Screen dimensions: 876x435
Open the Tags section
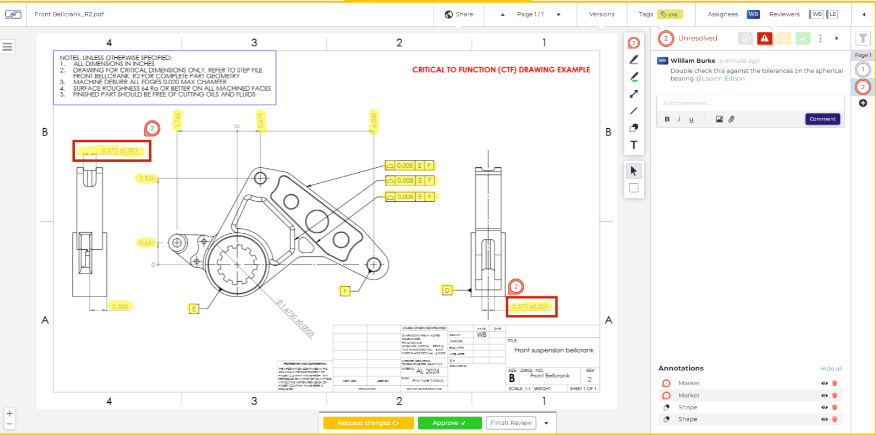click(646, 15)
